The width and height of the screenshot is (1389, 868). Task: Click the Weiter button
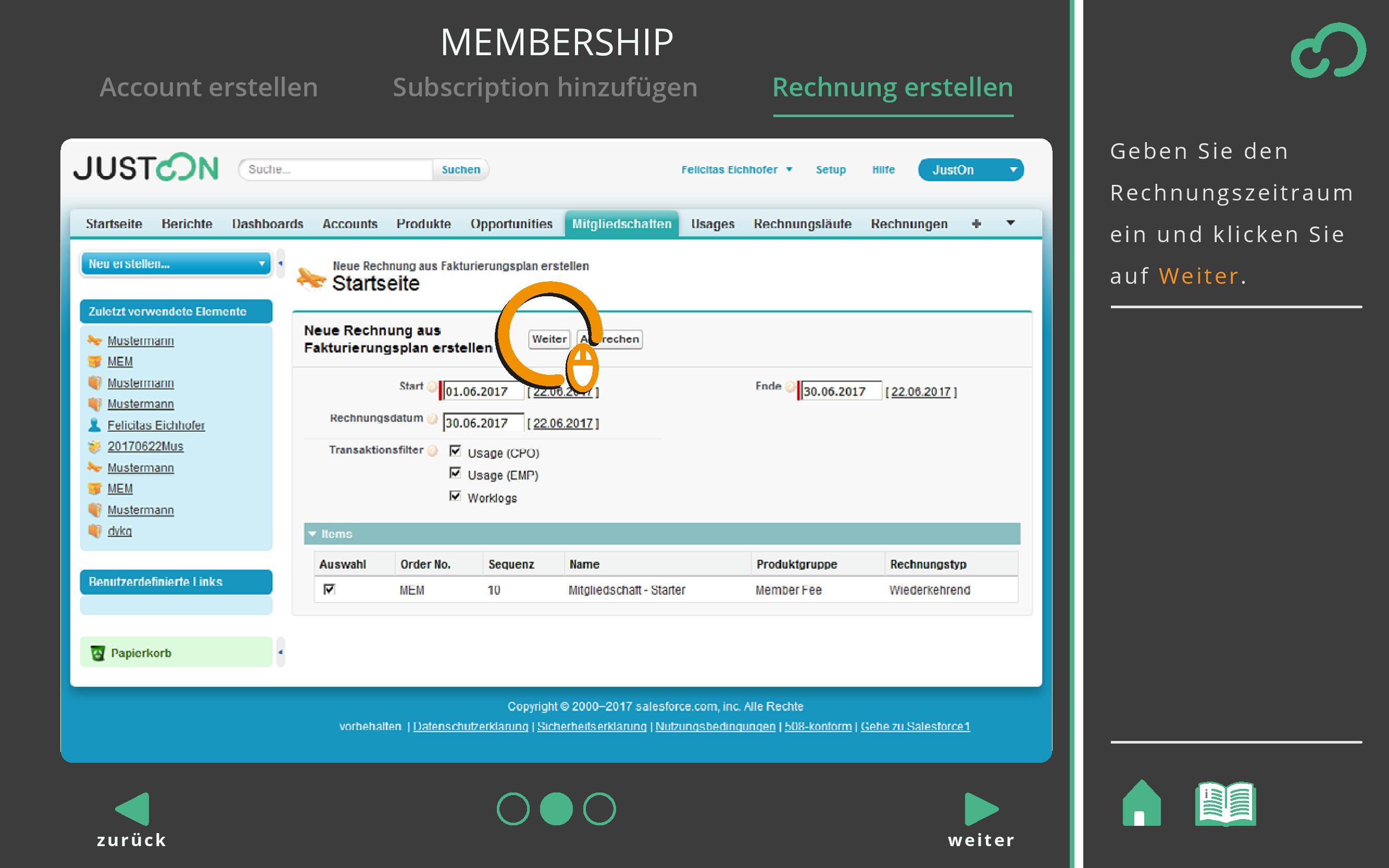pos(549,339)
